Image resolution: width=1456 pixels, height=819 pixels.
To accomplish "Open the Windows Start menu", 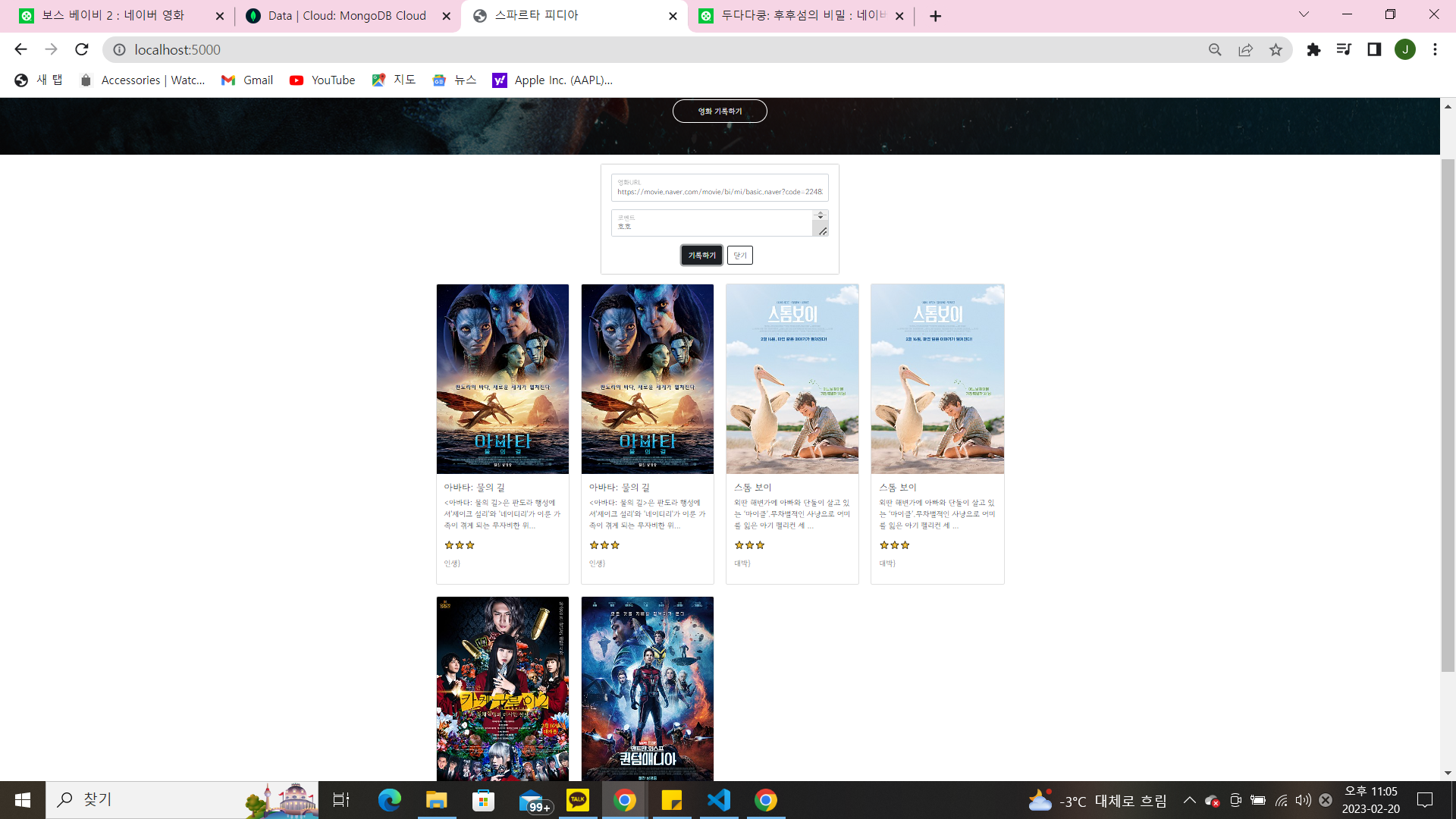I will tap(23, 800).
